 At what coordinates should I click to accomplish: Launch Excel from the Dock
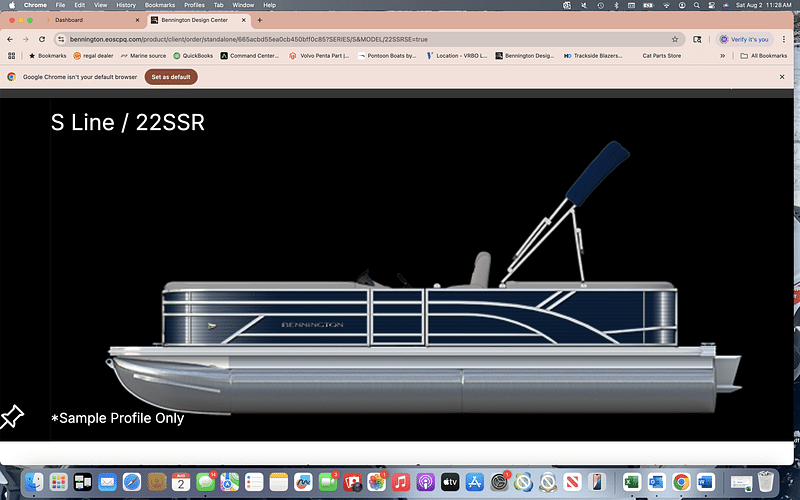tap(632, 482)
